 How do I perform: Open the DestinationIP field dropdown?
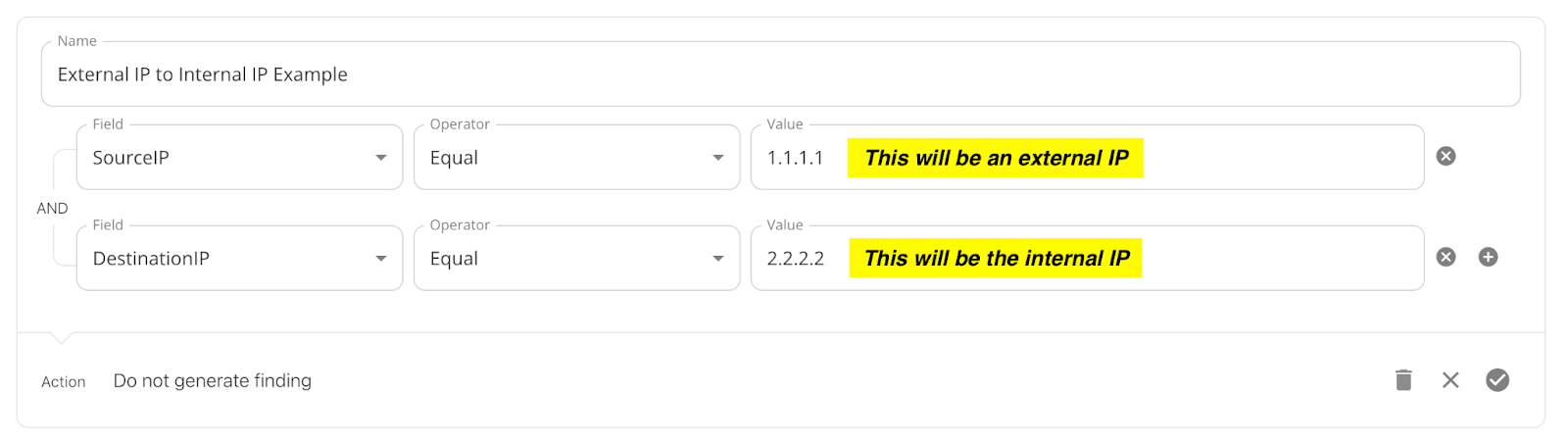point(239,258)
